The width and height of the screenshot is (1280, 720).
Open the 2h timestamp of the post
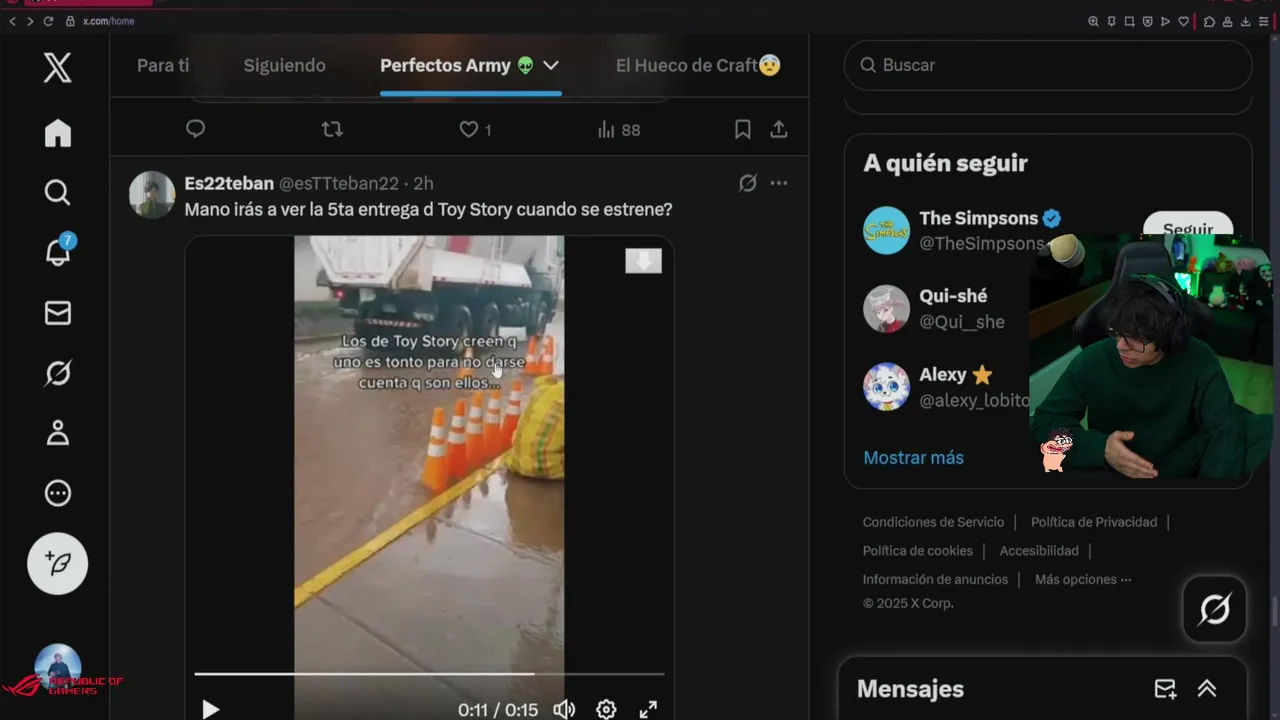(424, 183)
